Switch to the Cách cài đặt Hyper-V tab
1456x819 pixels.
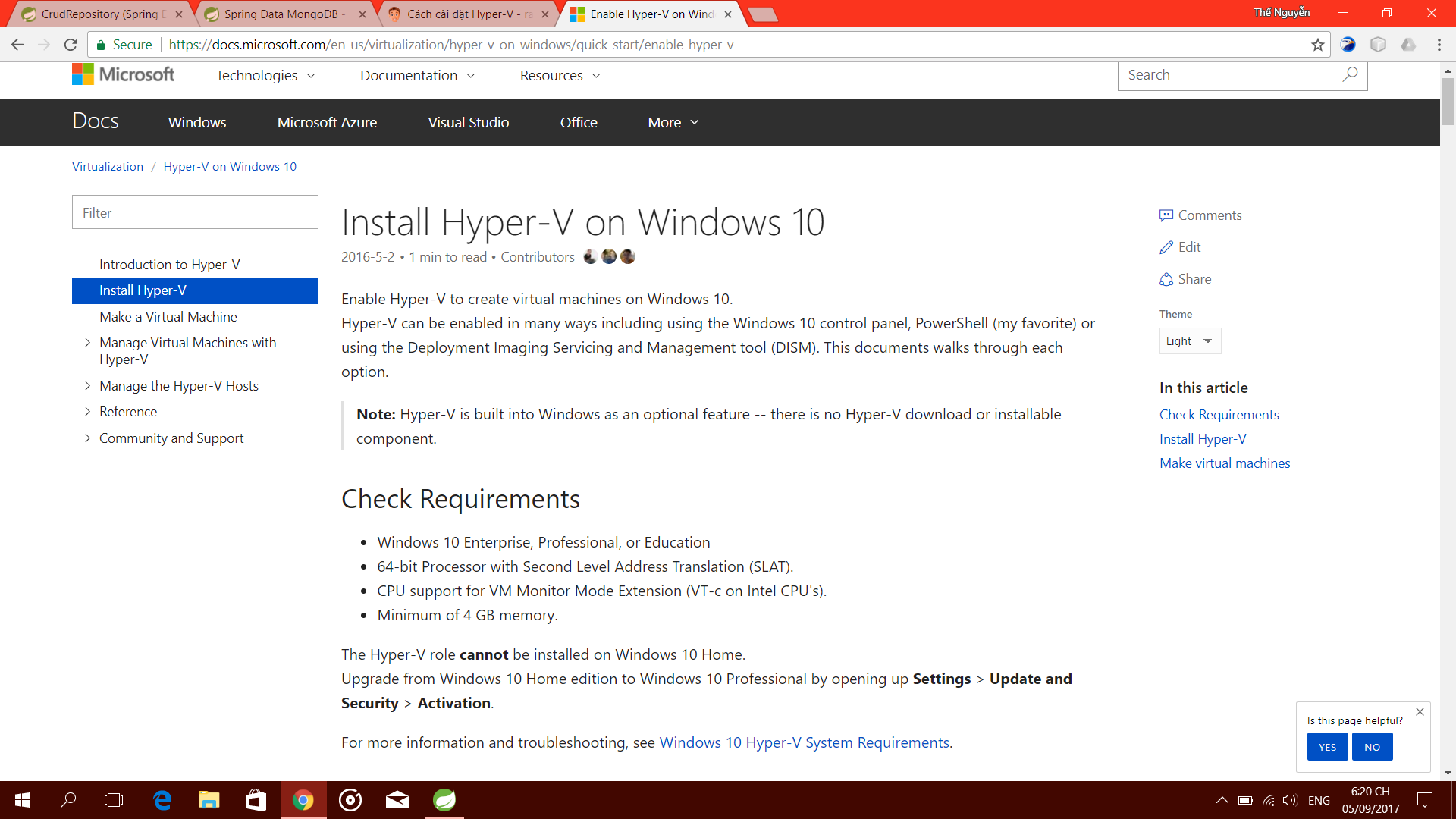[468, 14]
